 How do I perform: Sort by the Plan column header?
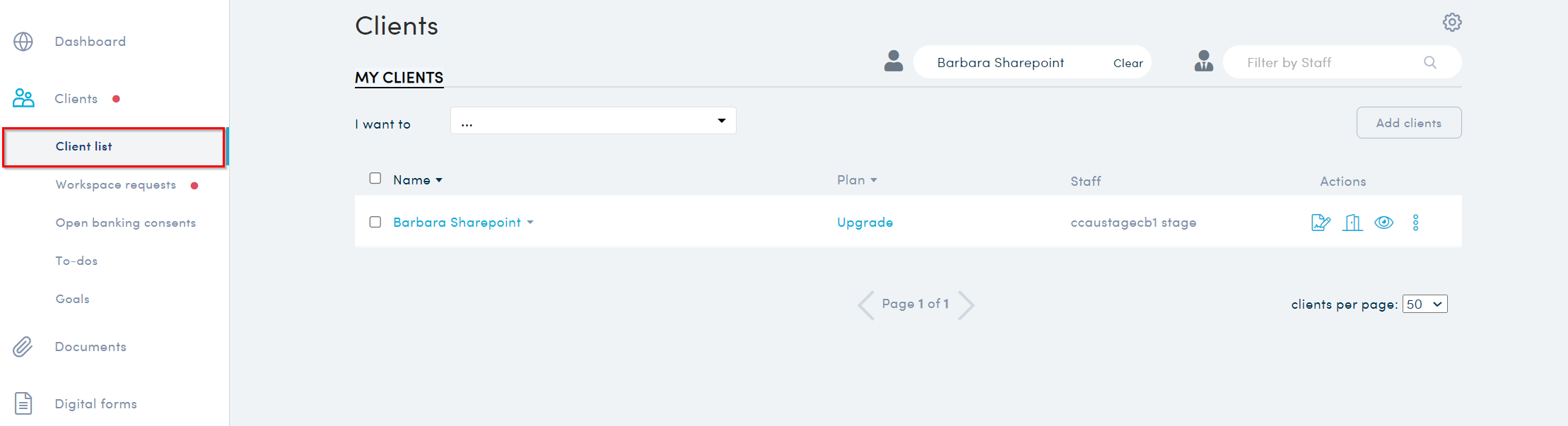pos(857,180)
